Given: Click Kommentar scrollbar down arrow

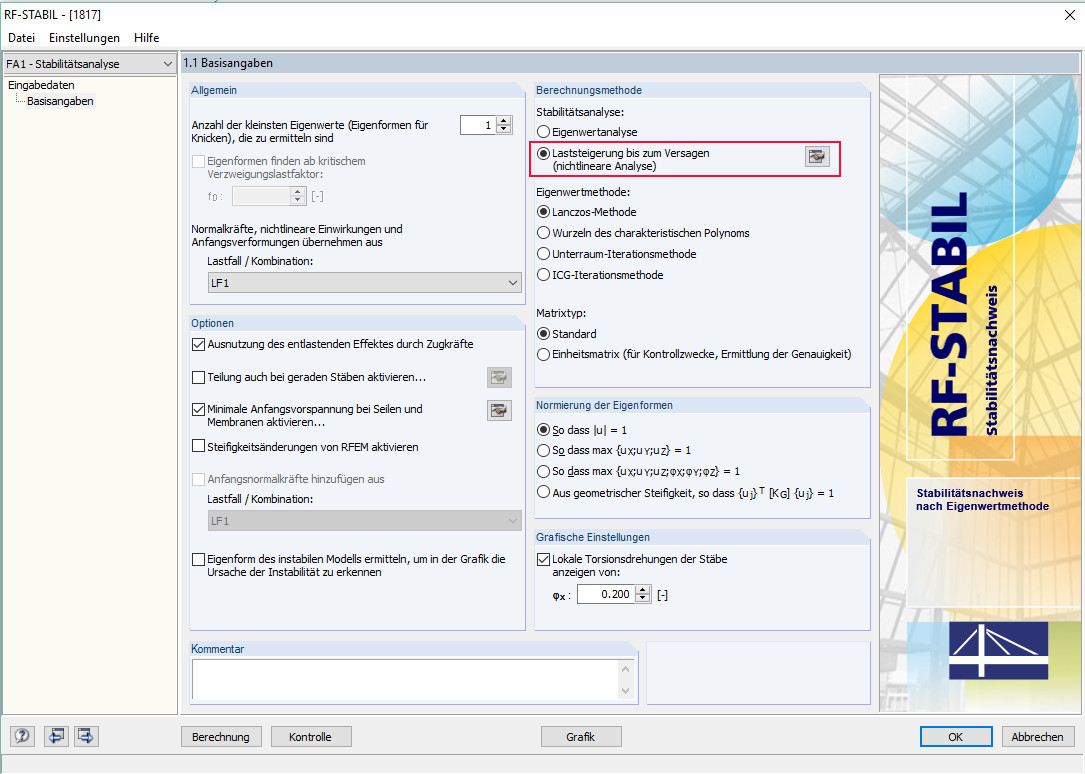Looking at the screenshot, I should pos(626,691).
